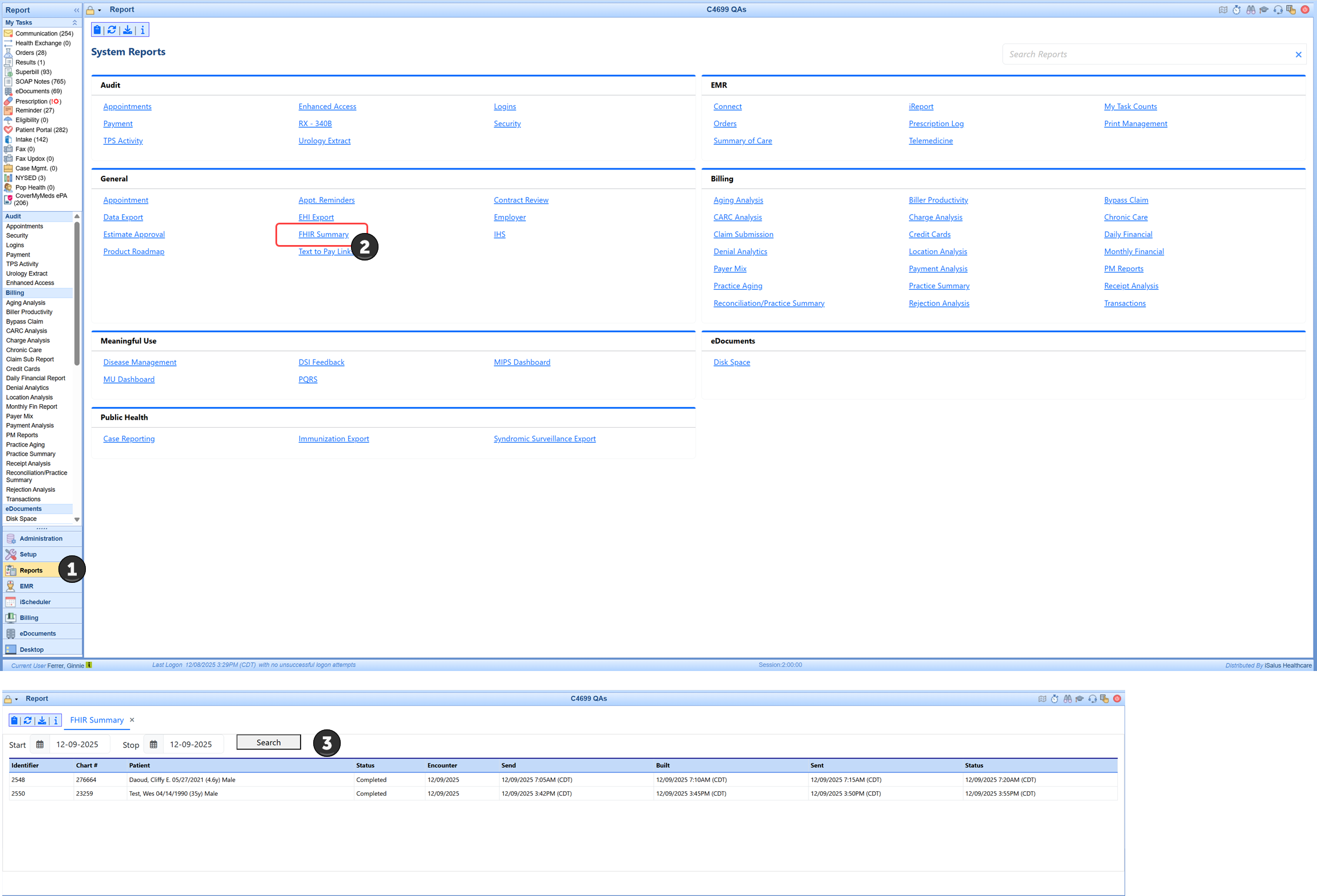Open the FHIR Summary report link
Viewport: 1317px width, 896px height.
click(x=323, y=234)
